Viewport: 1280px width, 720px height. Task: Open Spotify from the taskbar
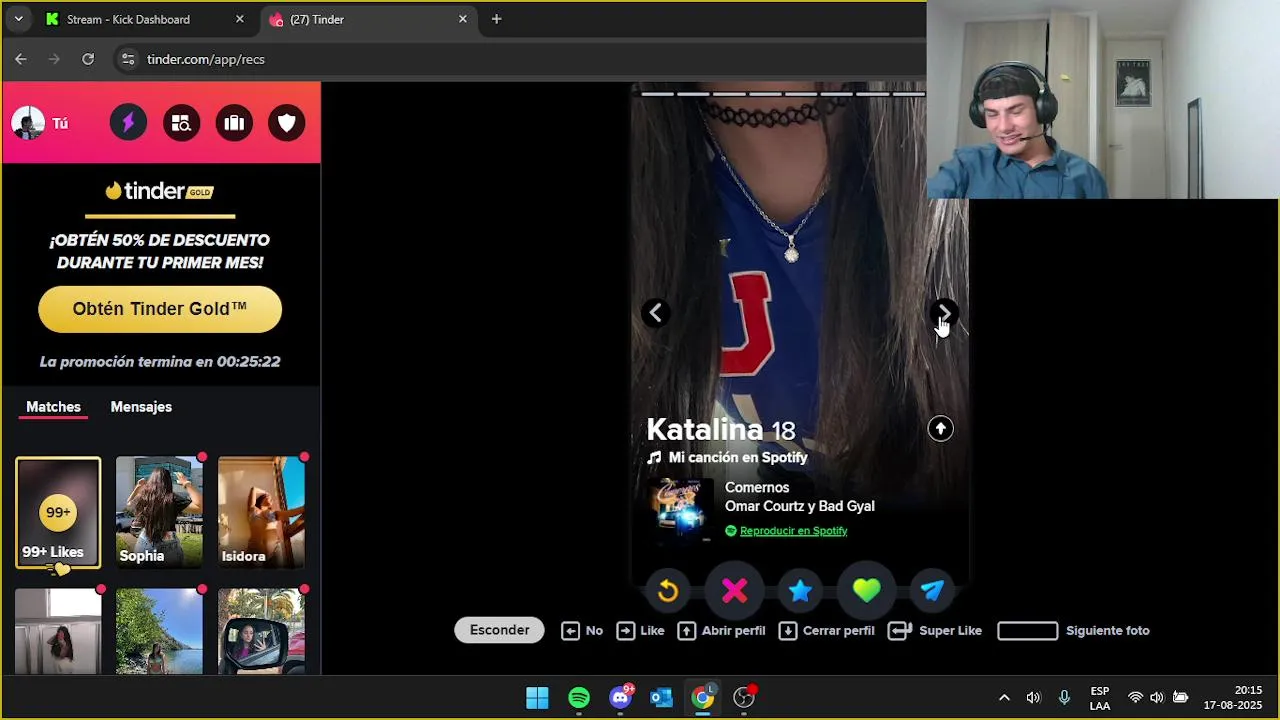(579, 698)
